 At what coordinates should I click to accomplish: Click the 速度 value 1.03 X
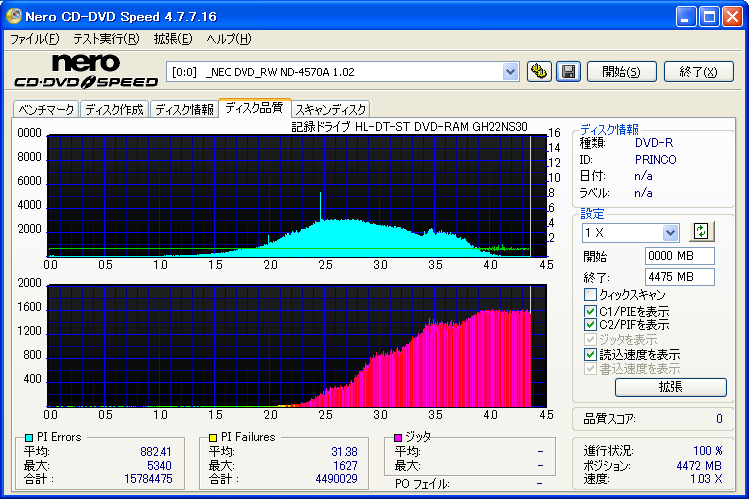point(706,479)
